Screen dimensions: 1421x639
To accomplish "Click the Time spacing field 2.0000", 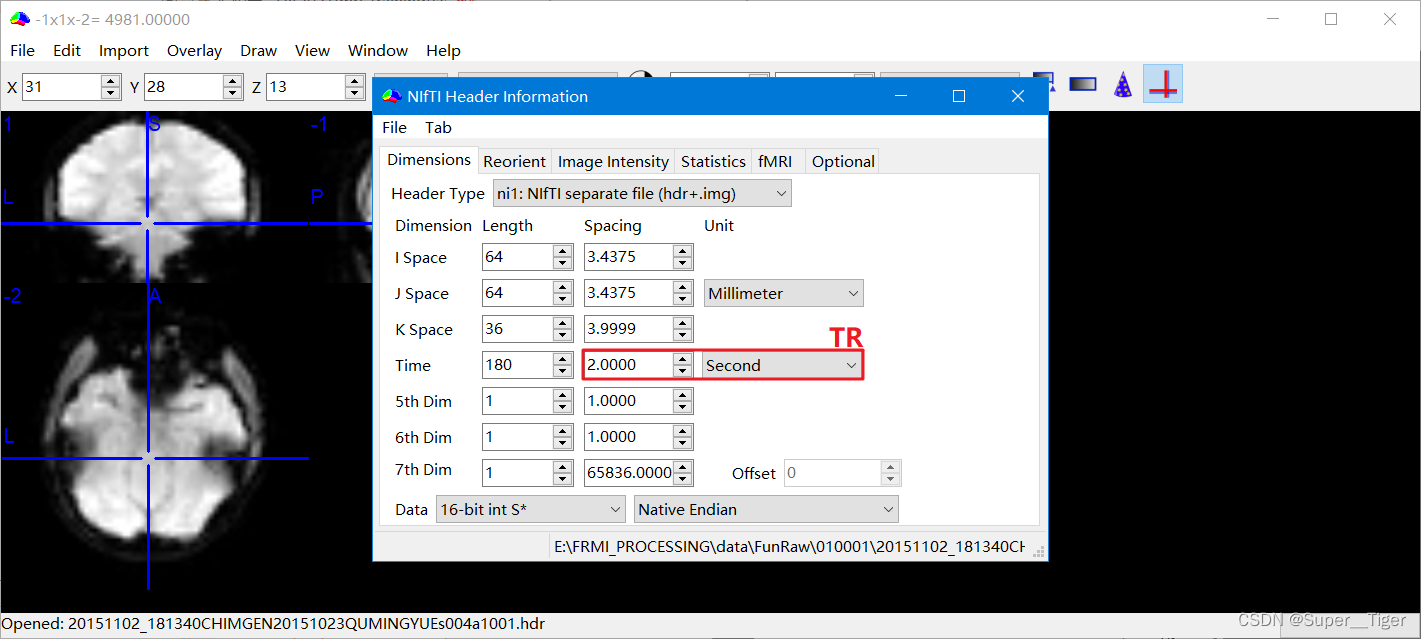I will 628,365.
